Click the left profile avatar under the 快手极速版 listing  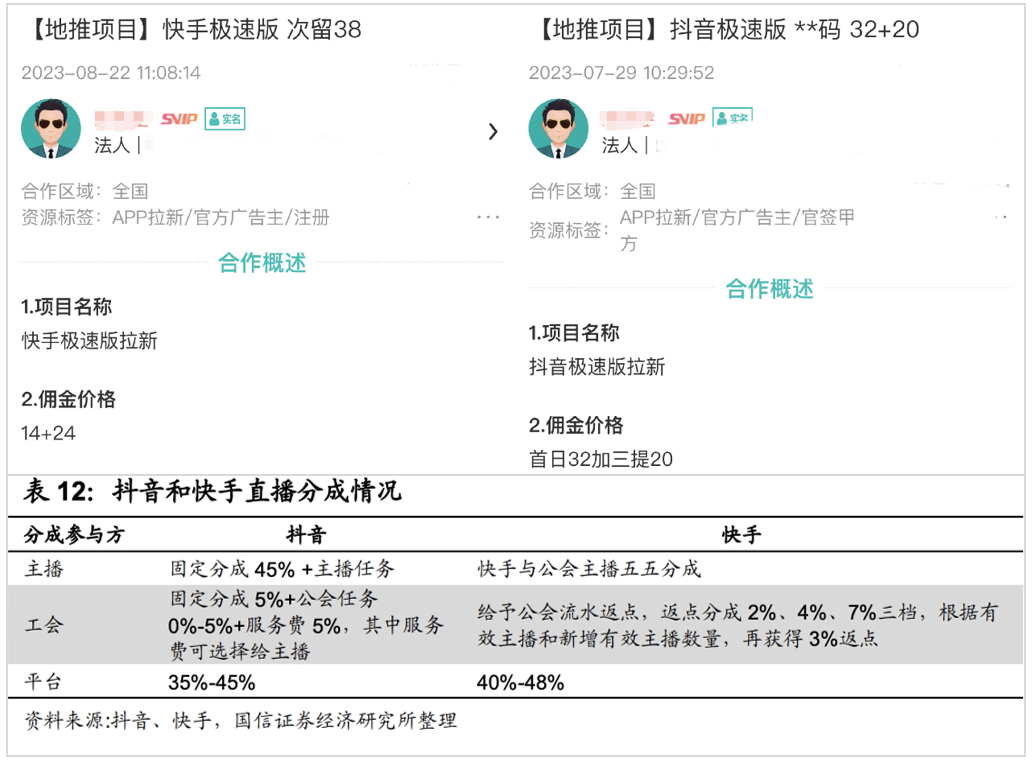pyautogui.click(x=51, y=129)
